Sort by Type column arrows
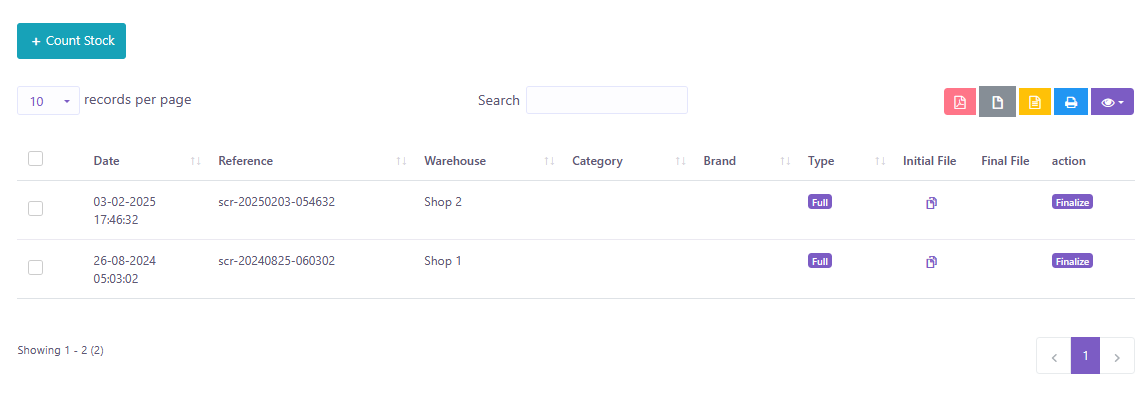 [x=880, y=161]
